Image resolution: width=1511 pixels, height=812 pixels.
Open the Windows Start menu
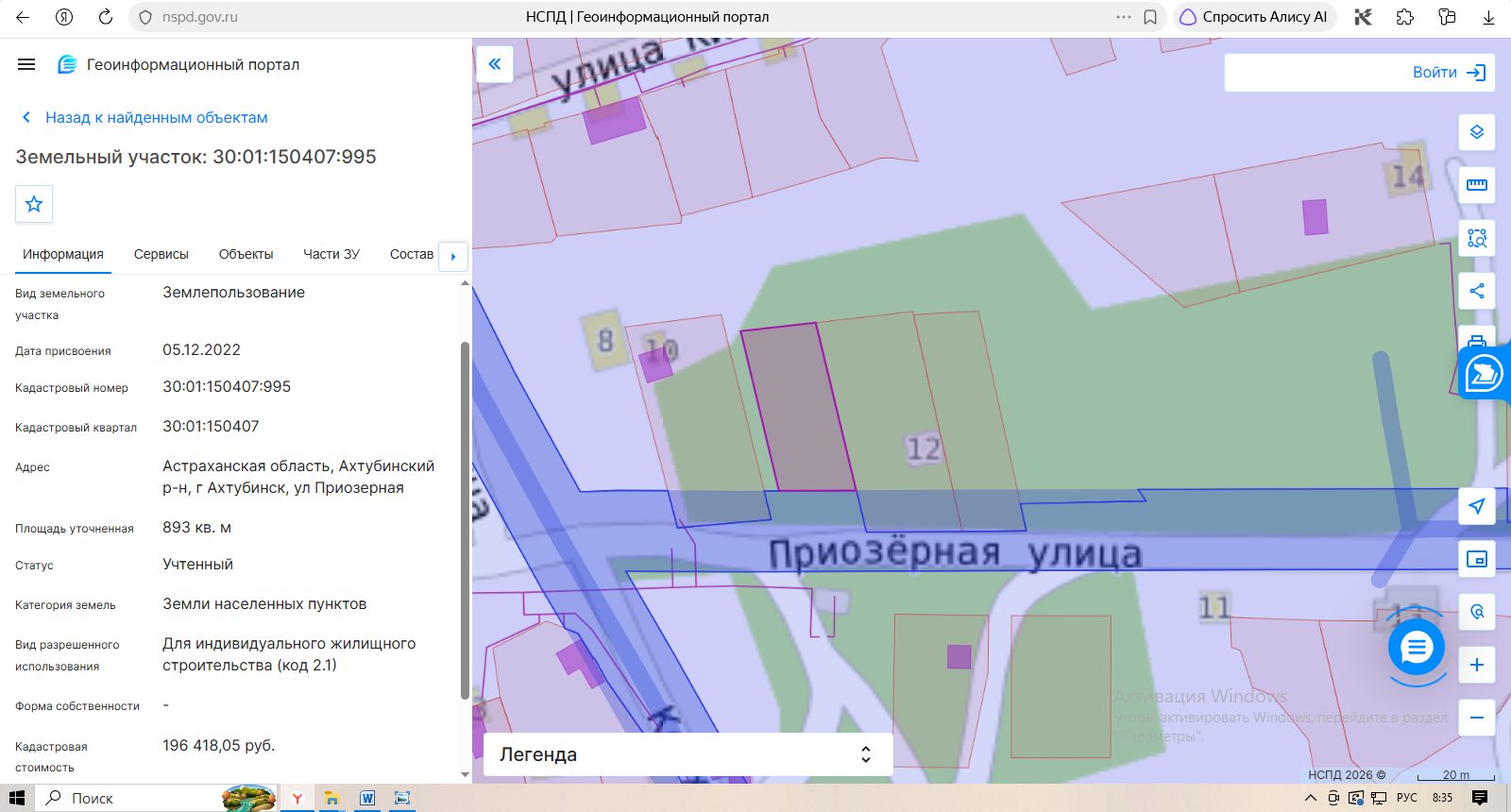click(x=17, y=798)
